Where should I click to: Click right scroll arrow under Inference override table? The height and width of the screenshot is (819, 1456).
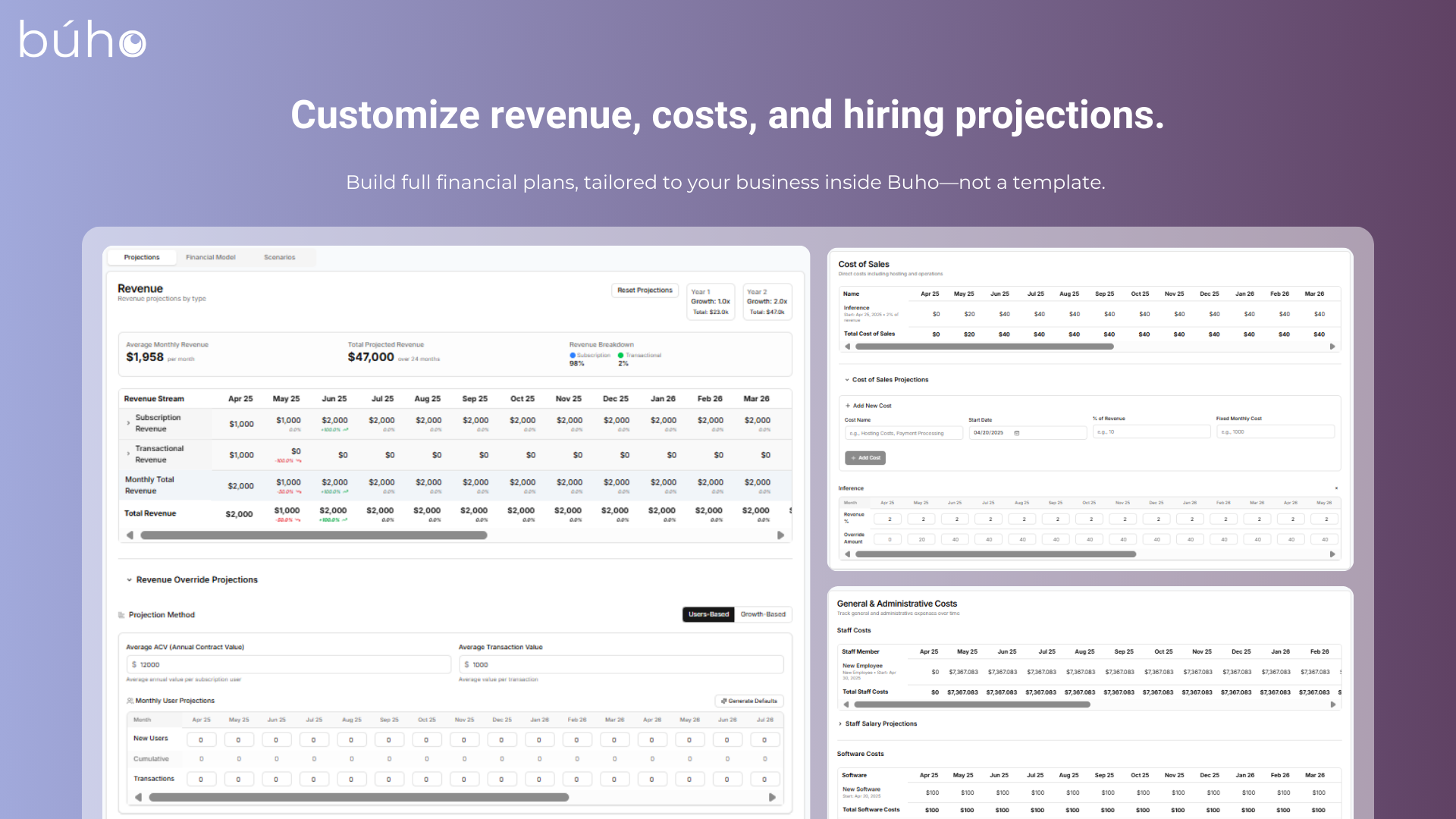click(x=1332, y=554)
